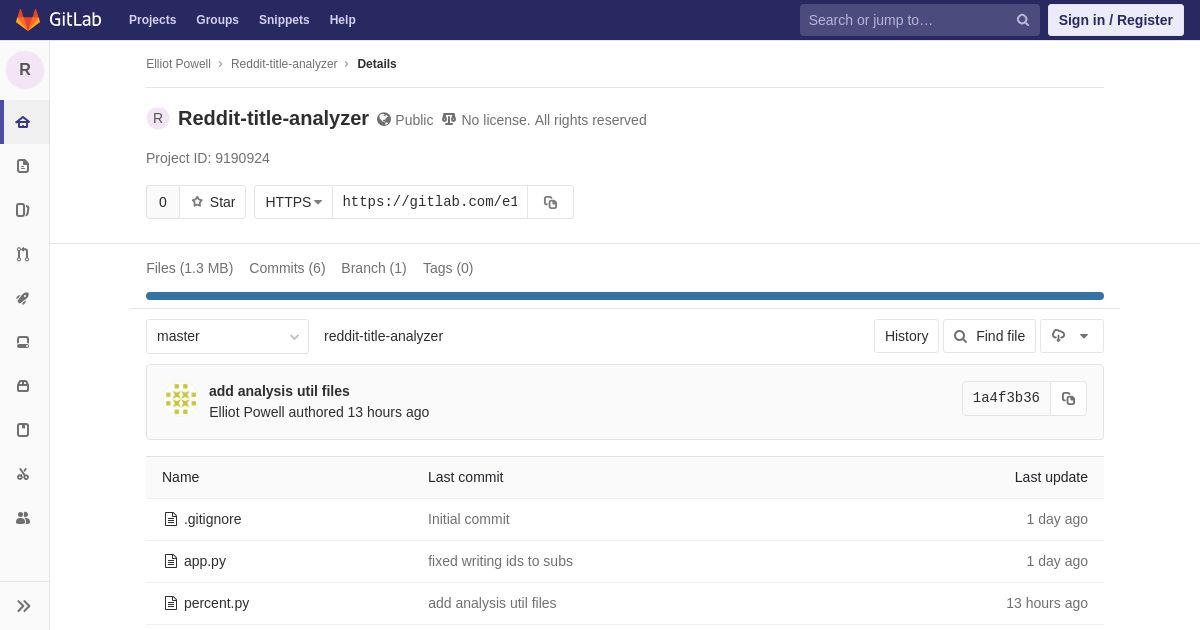Screen dimensions: 1200x630
Task: Click the Elliot Powell commit avatar
Action: (x=181, y=399)
